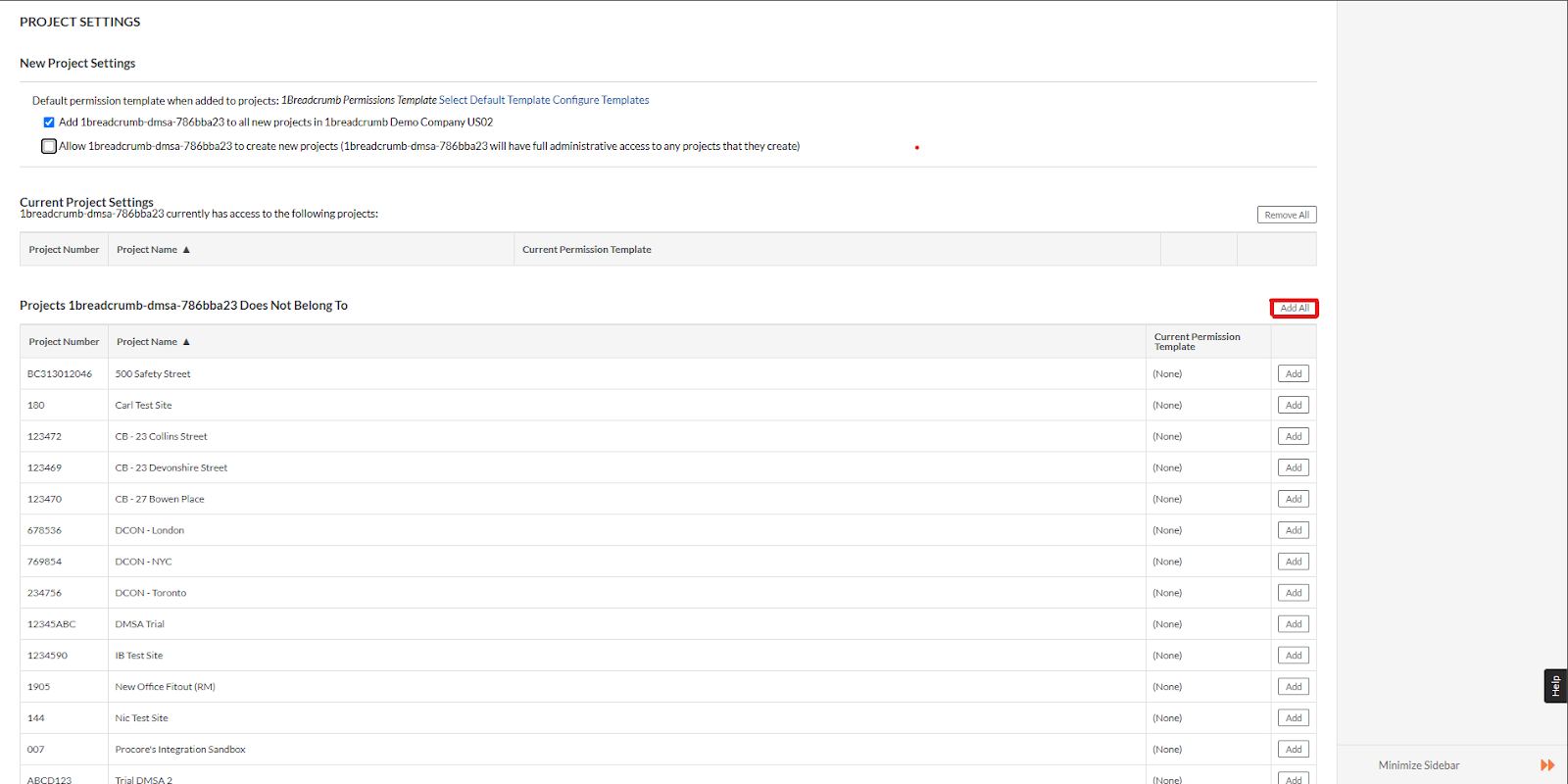Viewport: 1568px width, 784px height.
Task: Enable the allow-create-new-projects checkbox
Action: (49, 146)
